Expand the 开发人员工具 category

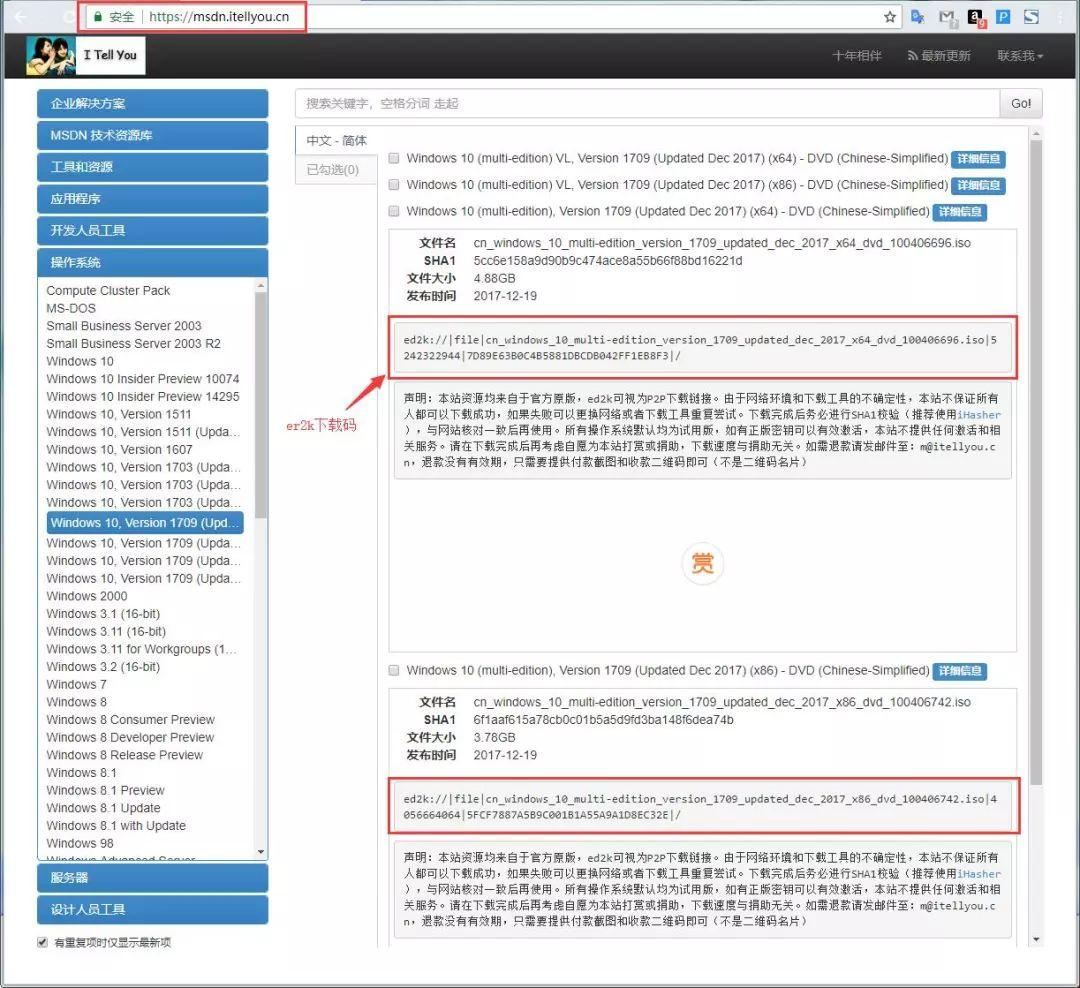152,230
